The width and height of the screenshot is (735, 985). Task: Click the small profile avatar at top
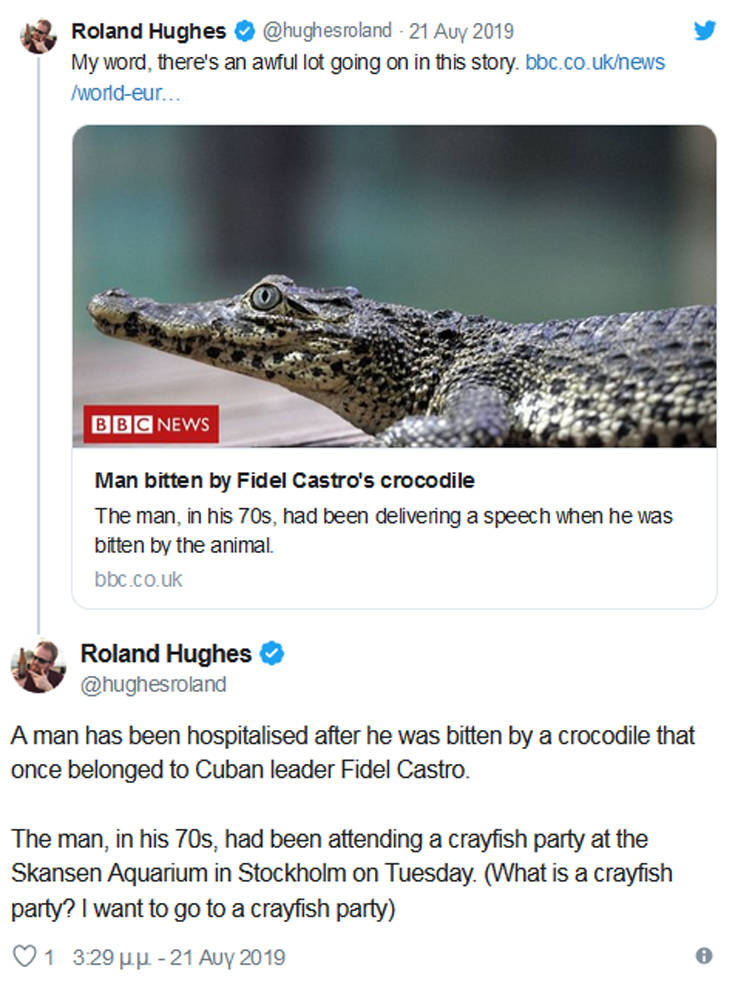coord(38,36)
